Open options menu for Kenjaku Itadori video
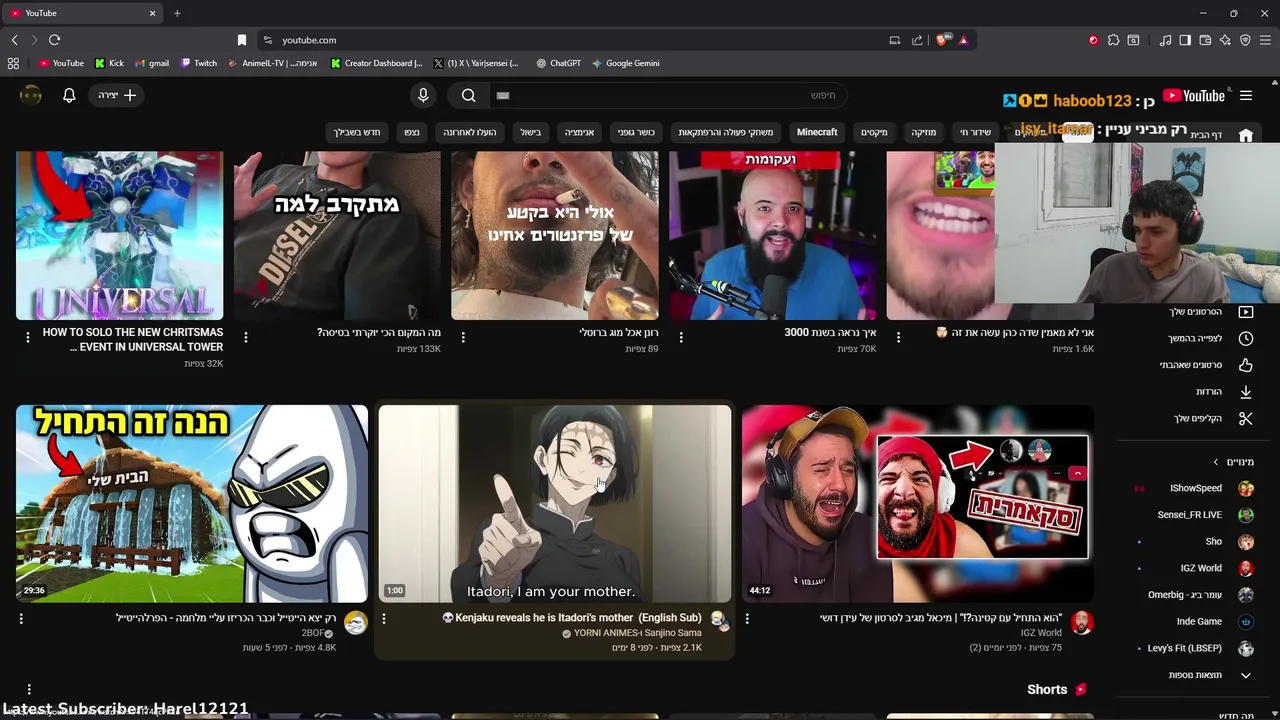Image resolution: width=1280 pixels, height=720 pixels. pos(383,619)
